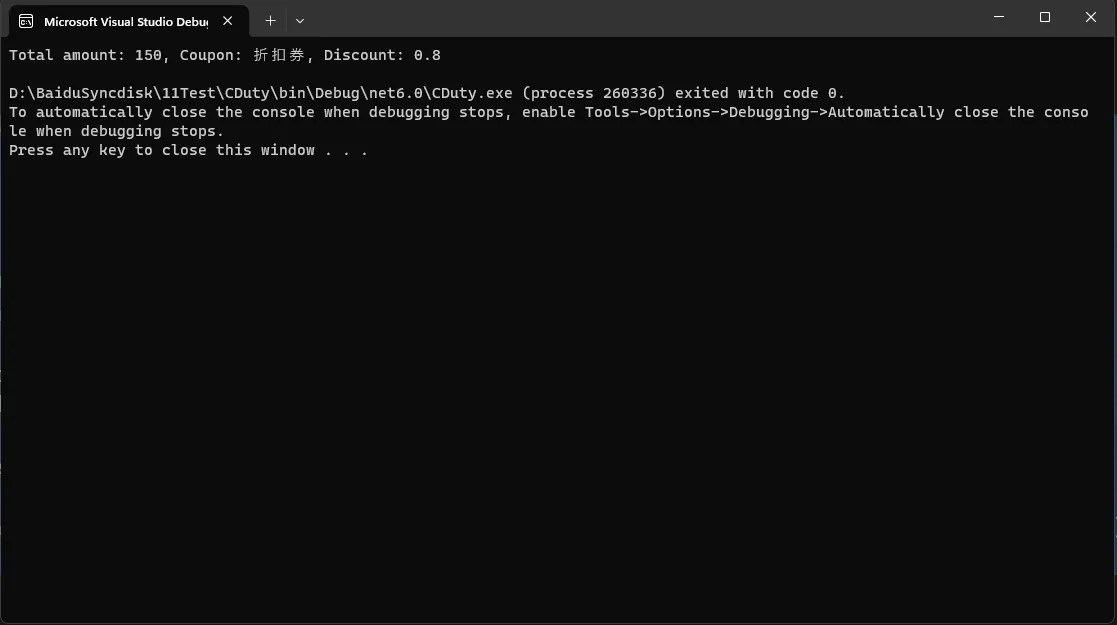Click the CDuty.exe file path text

(260, 93)
